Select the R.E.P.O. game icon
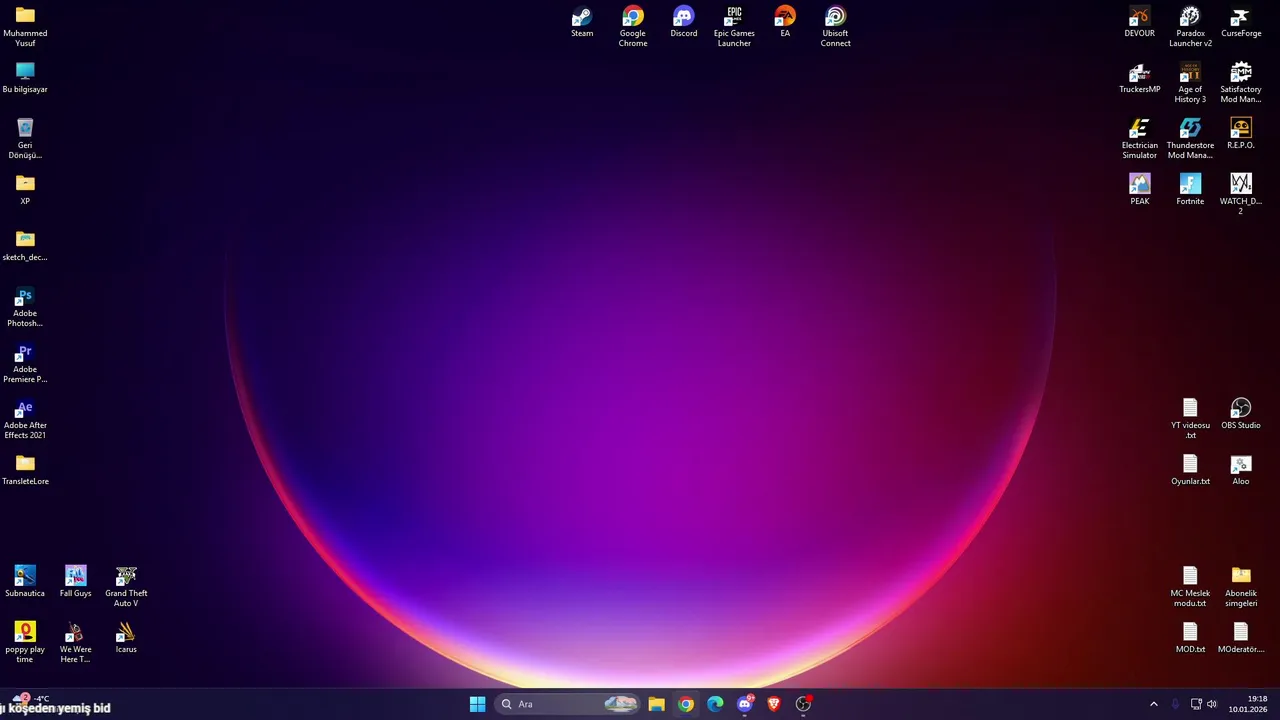Image resolution: width=1280 pixels, height=720 pixels. click(1241, 134)
